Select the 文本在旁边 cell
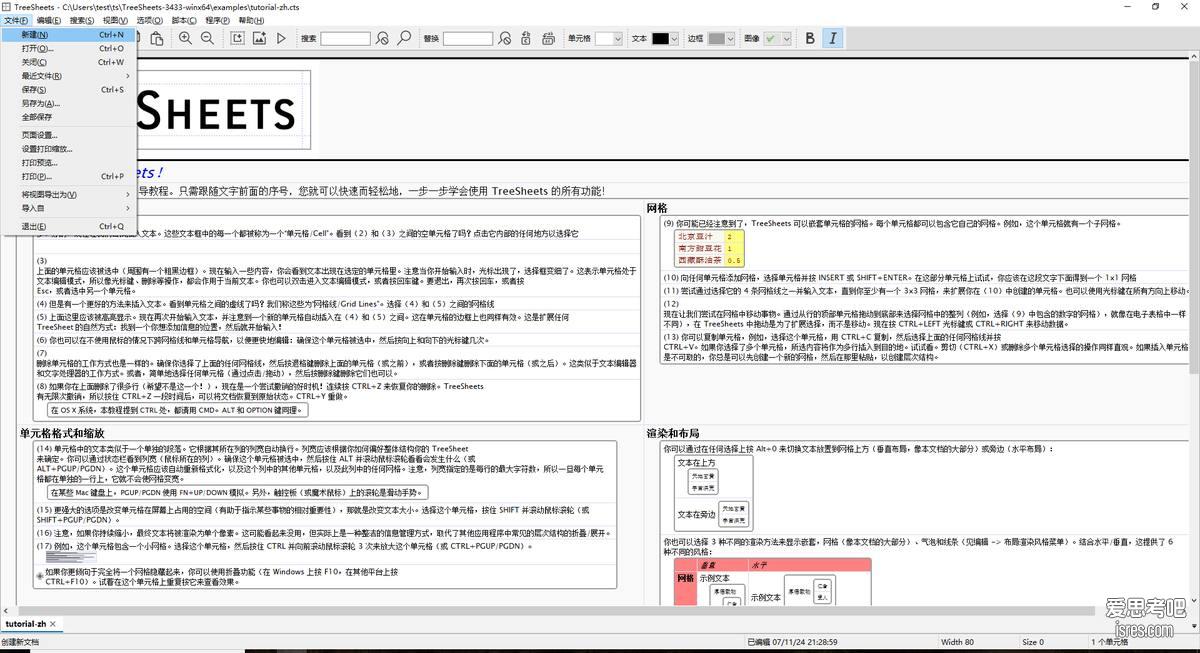1200x653 pixels. (x=697, y=514)
